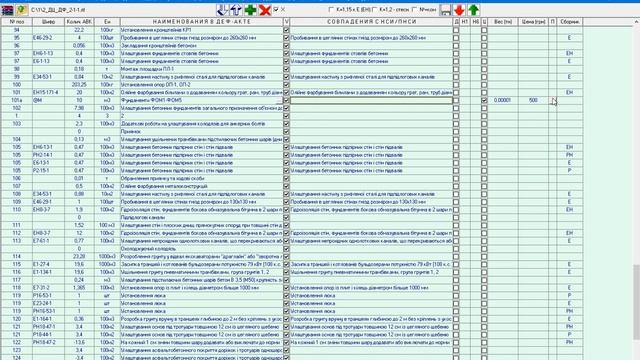640x360 pixels.
Task: Click the 'Установлення опор ОП-1, ОП-2' name cell
Action: click(x=202, y=84)
